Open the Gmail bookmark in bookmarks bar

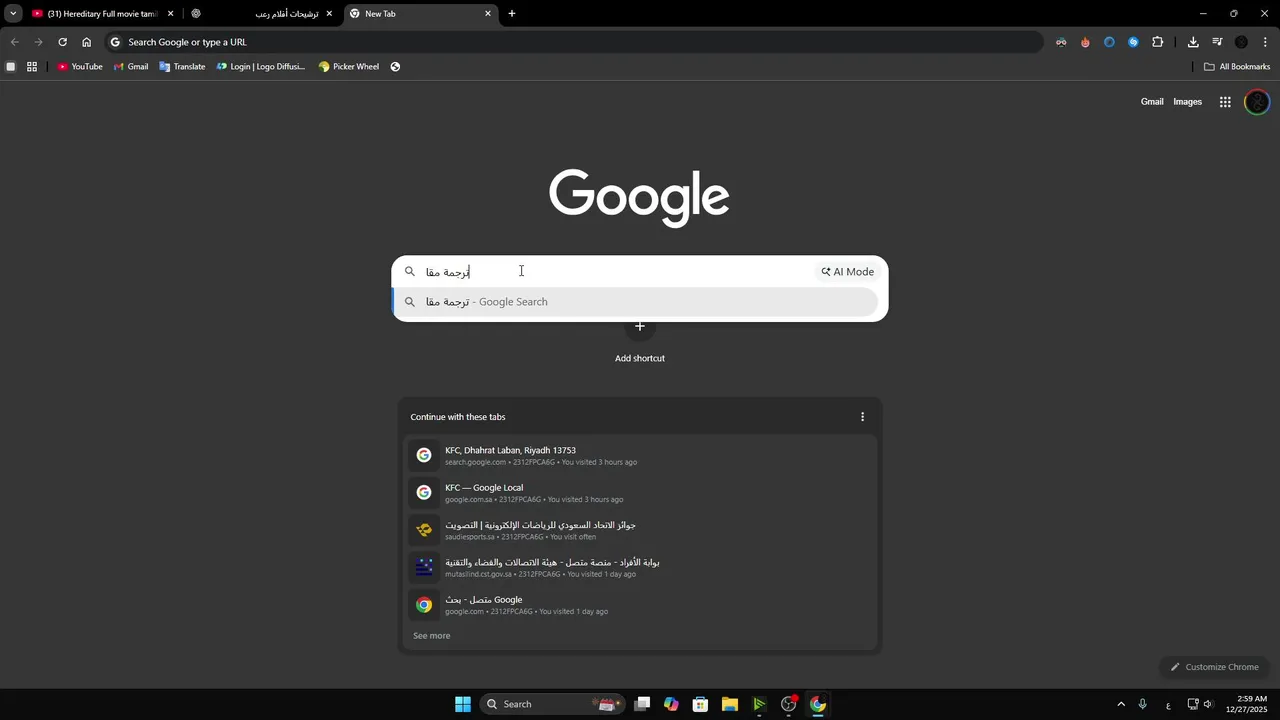(x=131, y=67)
